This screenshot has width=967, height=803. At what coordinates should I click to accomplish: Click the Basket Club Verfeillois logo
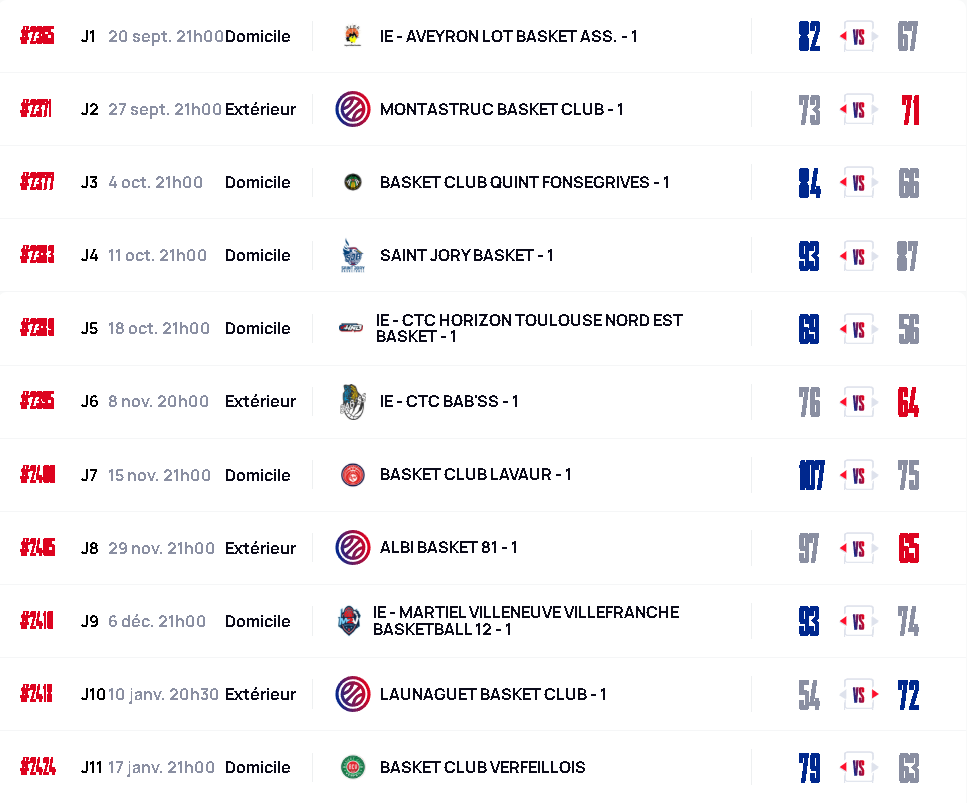pyautogui.click(x=352, y=768)
